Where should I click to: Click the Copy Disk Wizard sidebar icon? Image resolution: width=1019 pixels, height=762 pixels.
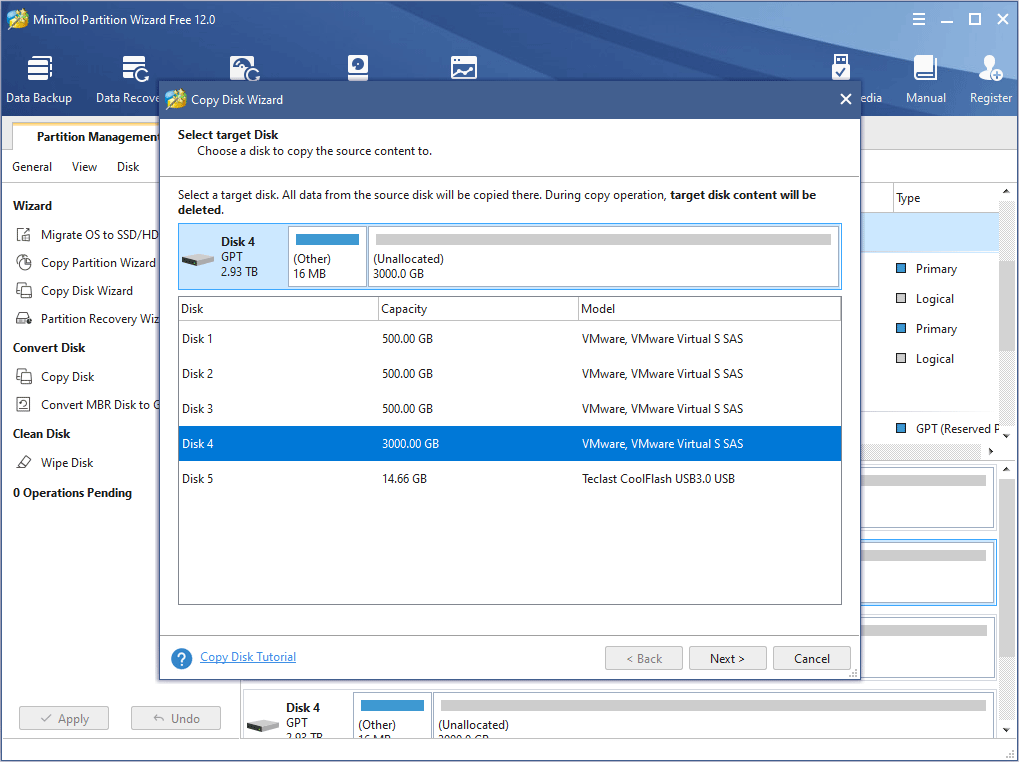click(x=24, y=290)
